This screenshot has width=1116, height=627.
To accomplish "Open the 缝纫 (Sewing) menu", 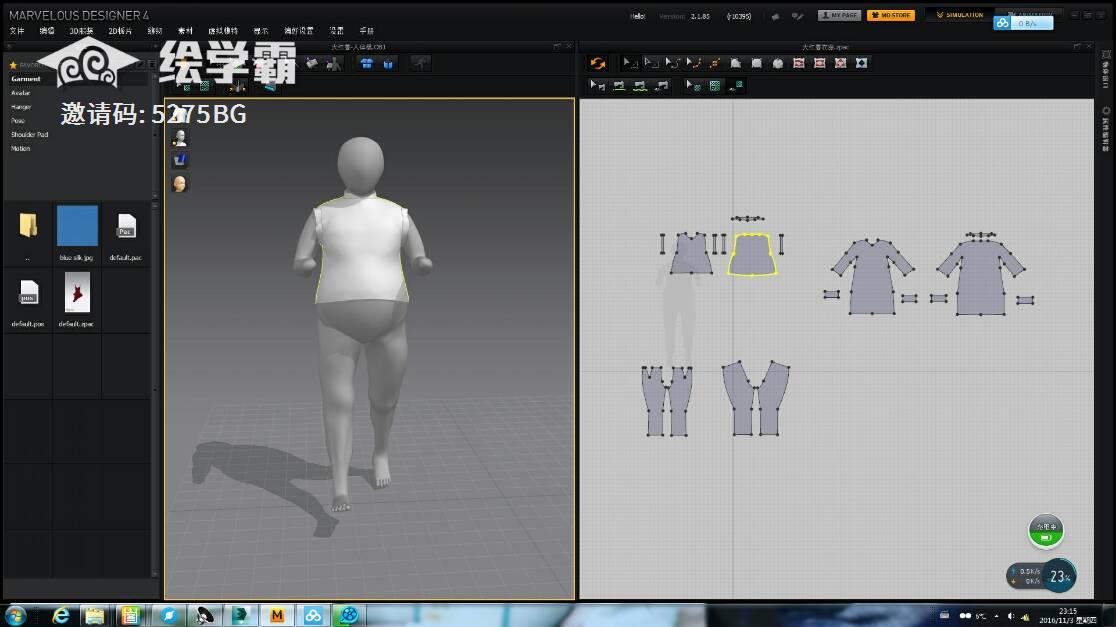I will 154,31.
